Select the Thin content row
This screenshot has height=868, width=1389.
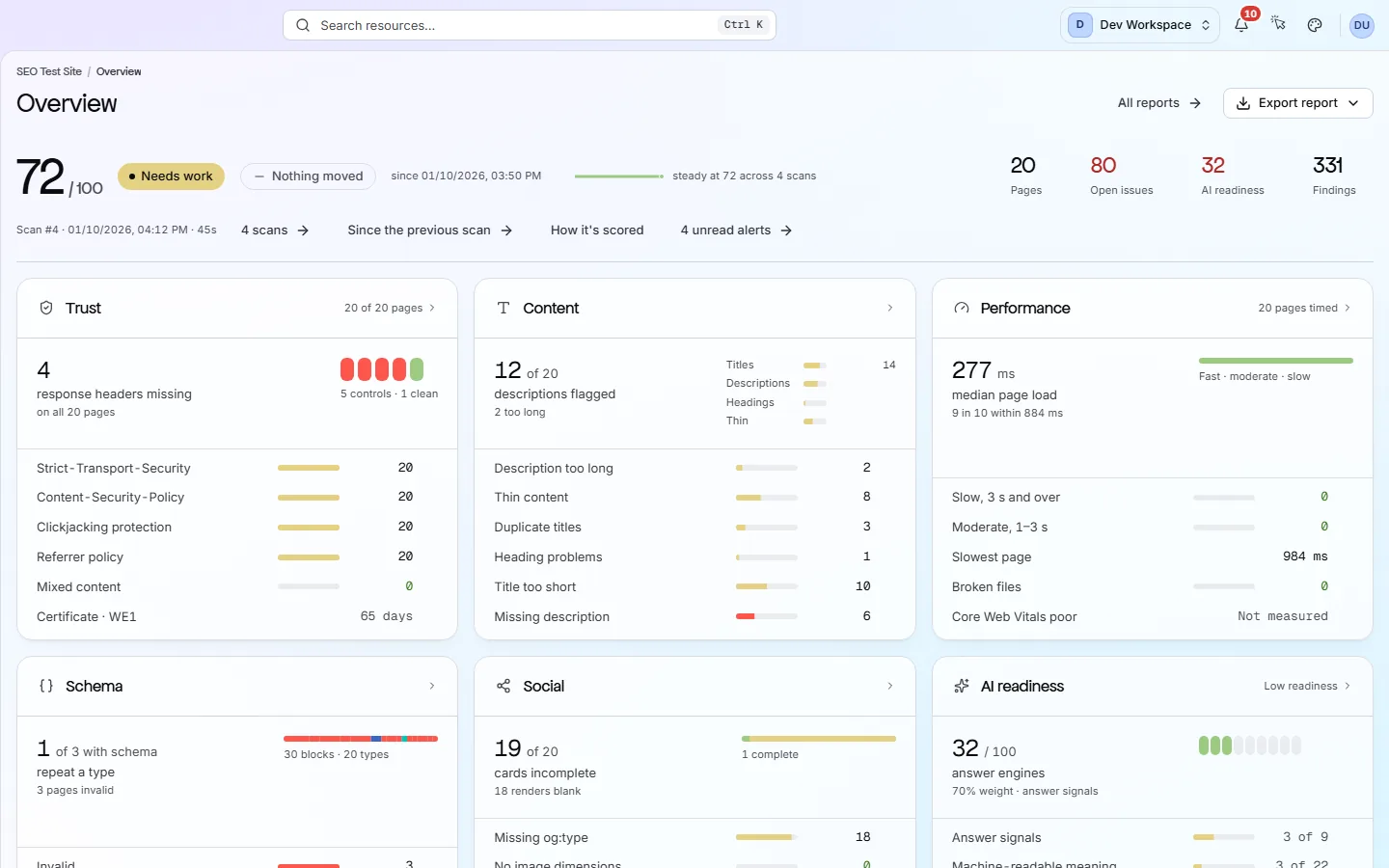pos(694,497)
